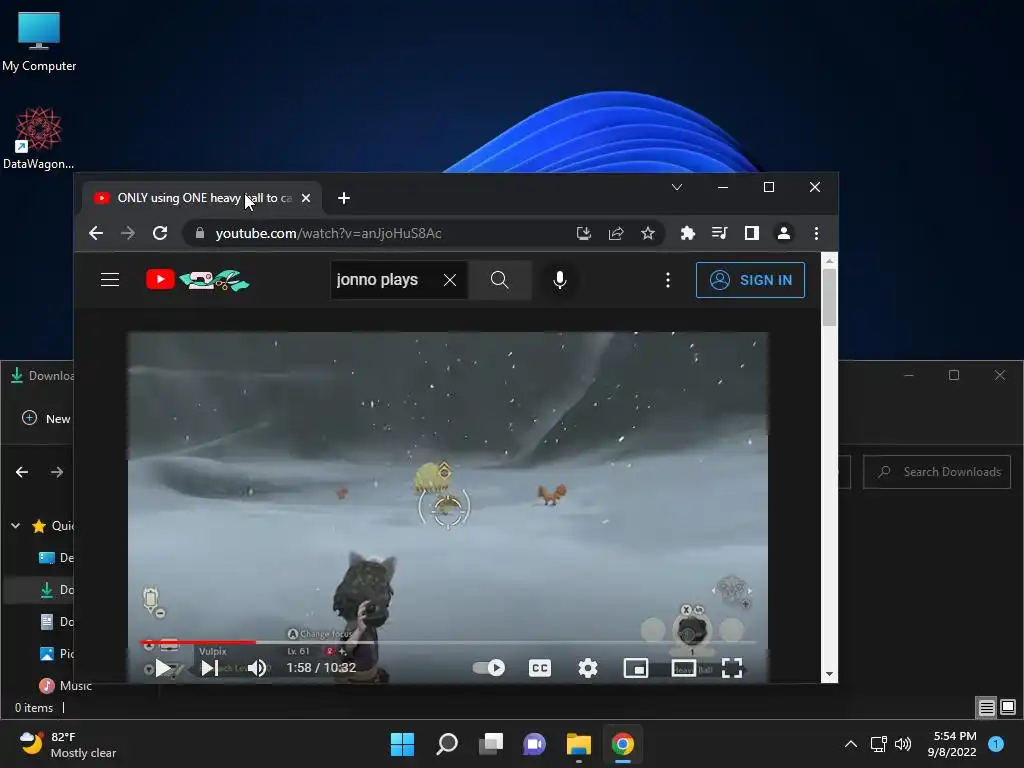Seek on the video progress bar
The height and width of the screenshot is (768, 1024).
click(x=447, y=642)
